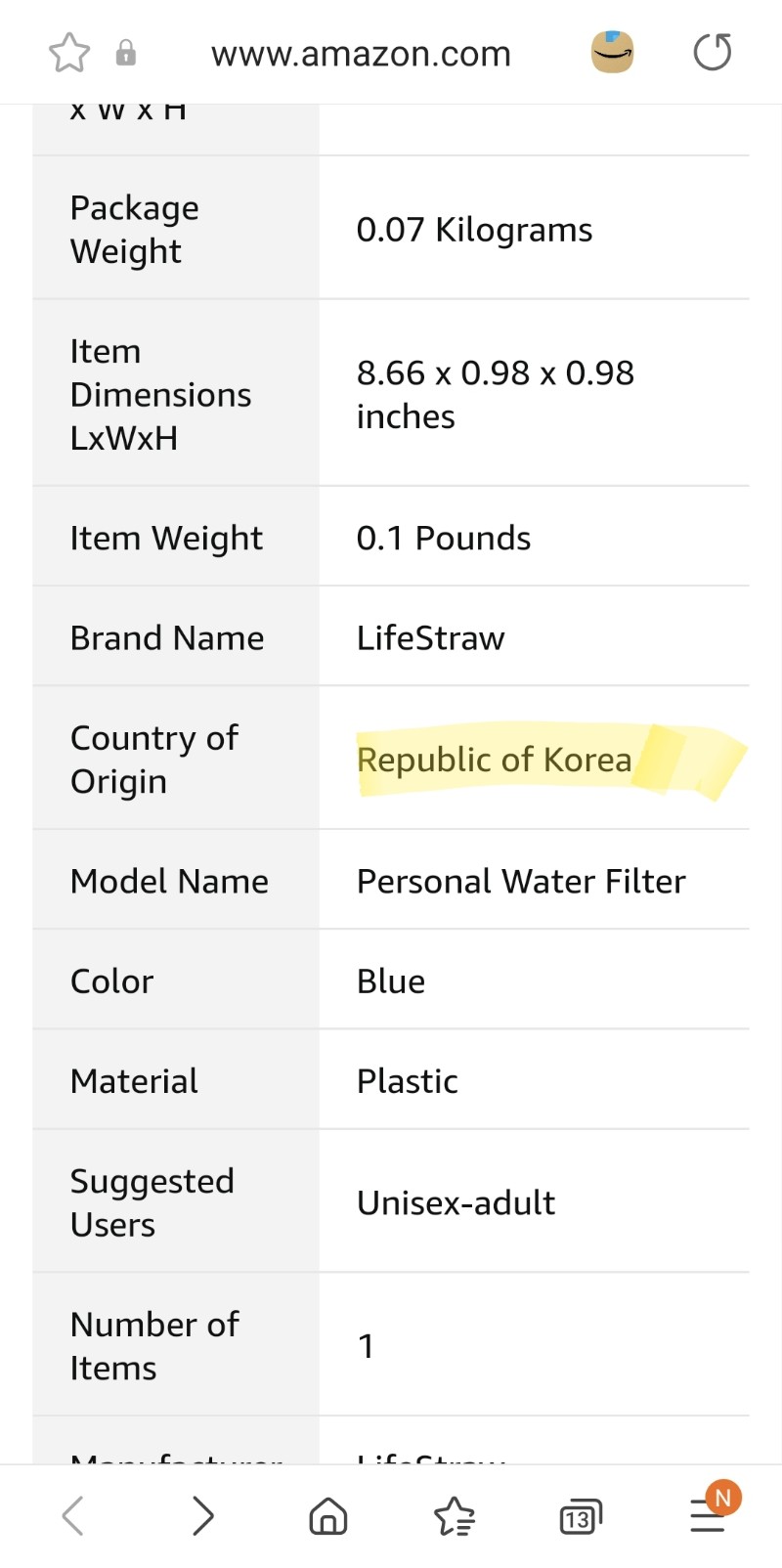This screenshot has width=782, height=1568.
Task: Tap the 0.07 Kilograms package weight value
Action: click(x=474, y=230)
